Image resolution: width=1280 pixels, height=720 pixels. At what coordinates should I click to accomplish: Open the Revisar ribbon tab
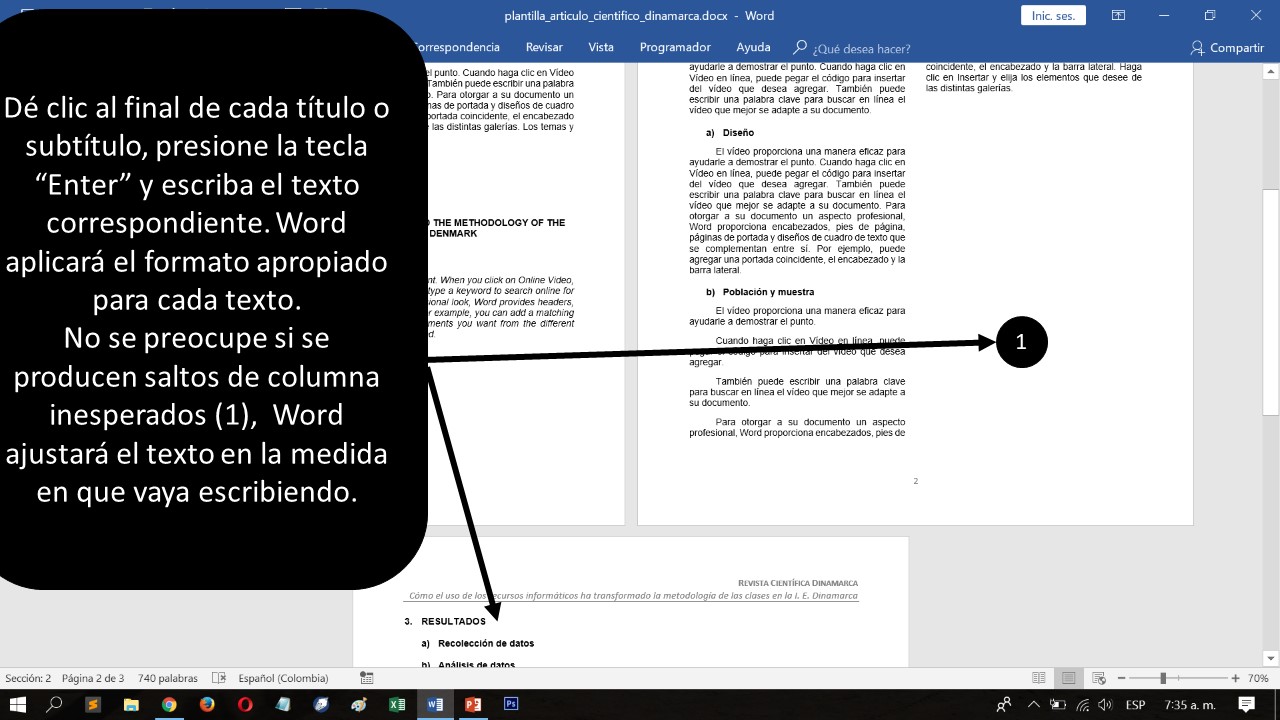(x=544, y=47)
